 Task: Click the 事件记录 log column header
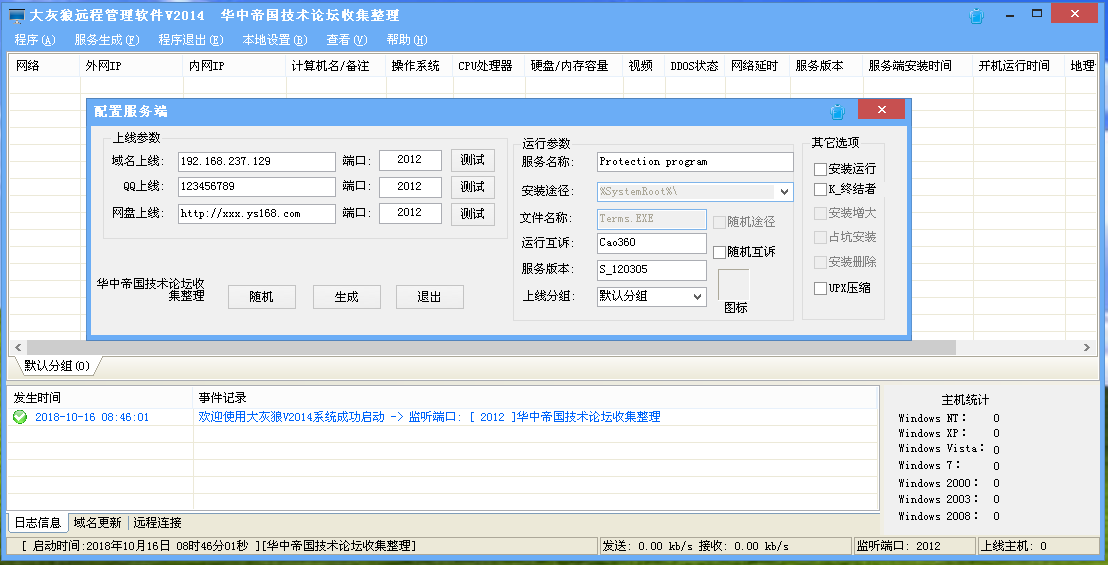(x=535, y=398)
